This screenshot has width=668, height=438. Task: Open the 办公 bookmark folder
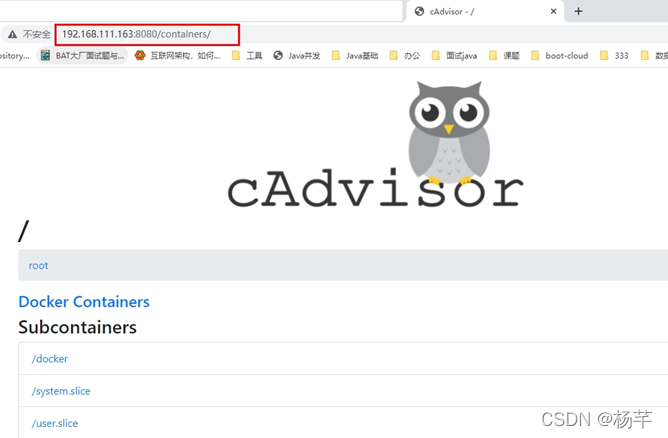405,55
